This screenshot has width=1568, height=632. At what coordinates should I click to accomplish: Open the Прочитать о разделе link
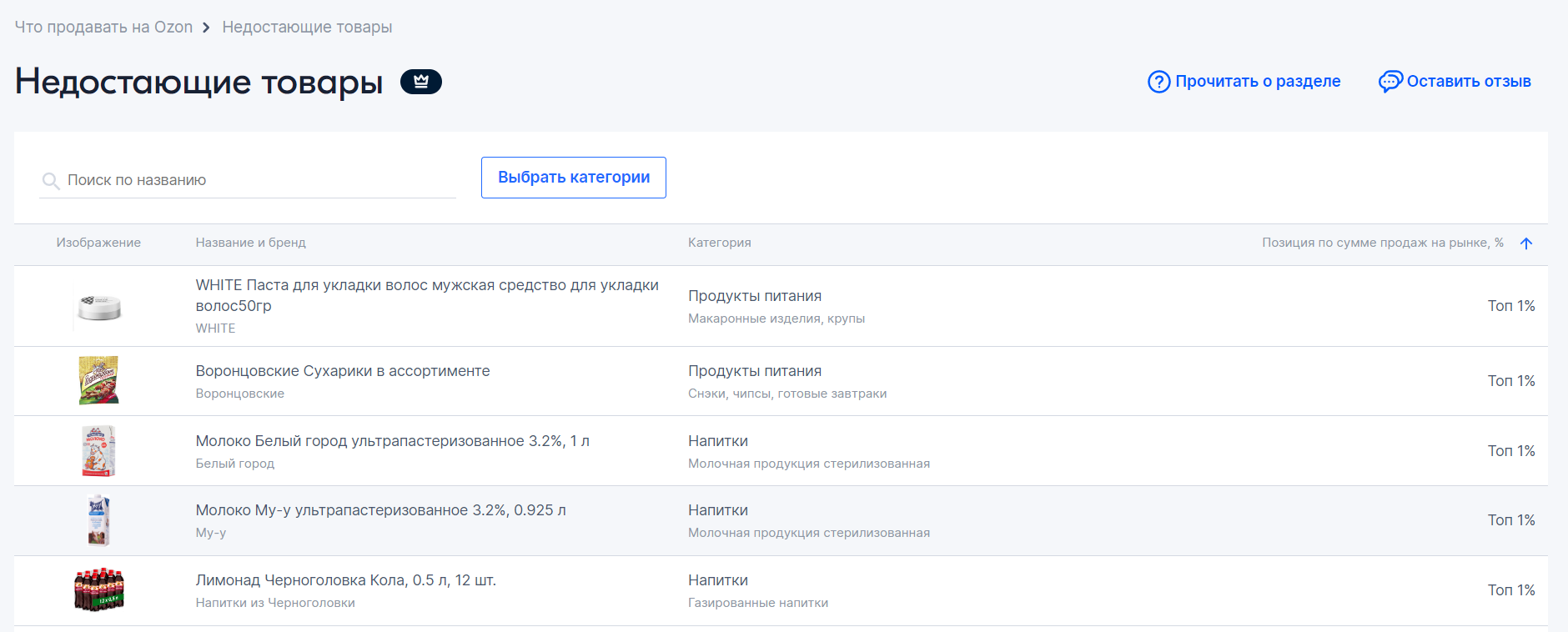tap(1258, 82)
